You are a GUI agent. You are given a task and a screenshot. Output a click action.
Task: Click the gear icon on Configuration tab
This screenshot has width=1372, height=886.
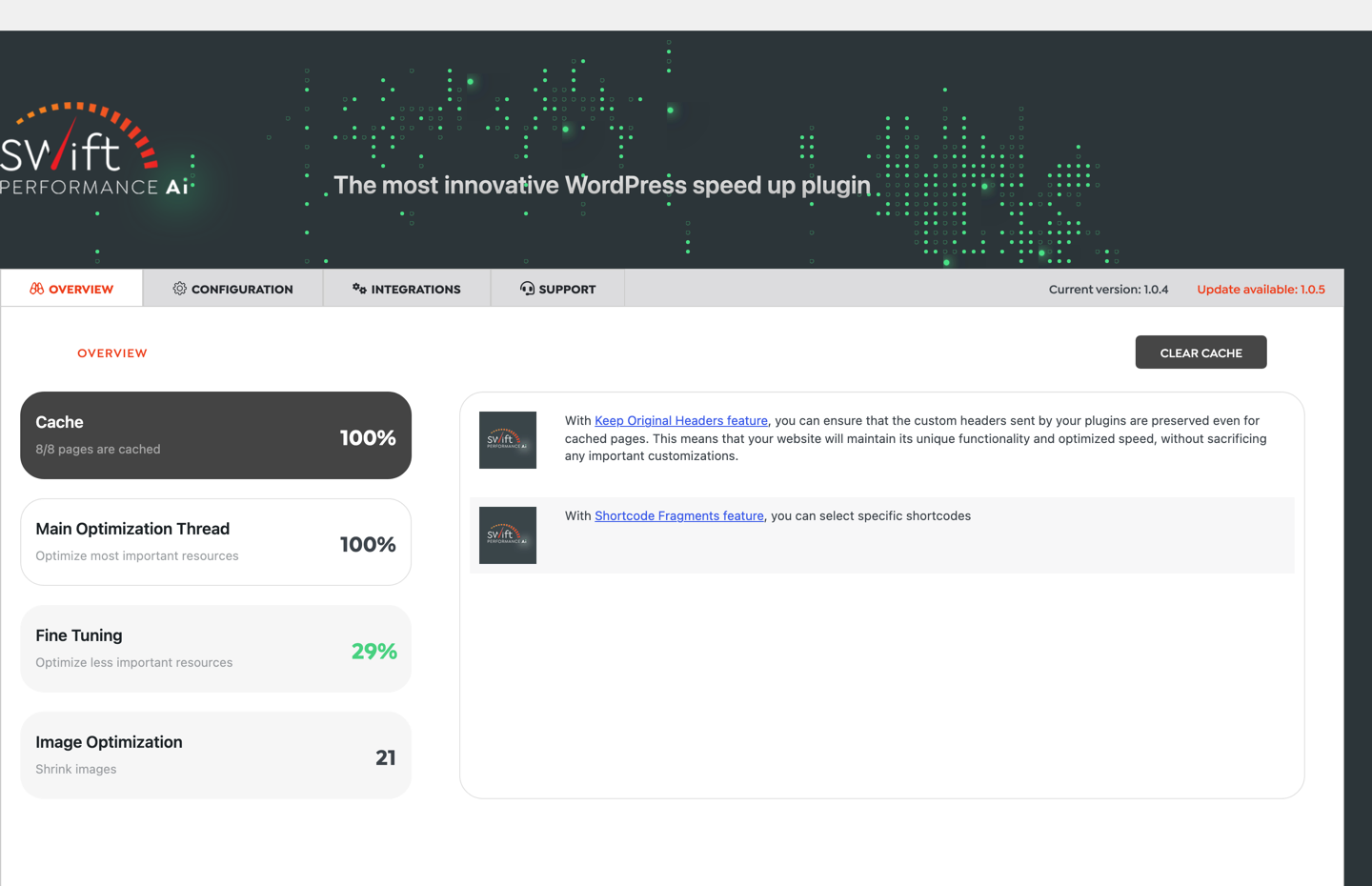pyautogui.click(x=179, y=289)
